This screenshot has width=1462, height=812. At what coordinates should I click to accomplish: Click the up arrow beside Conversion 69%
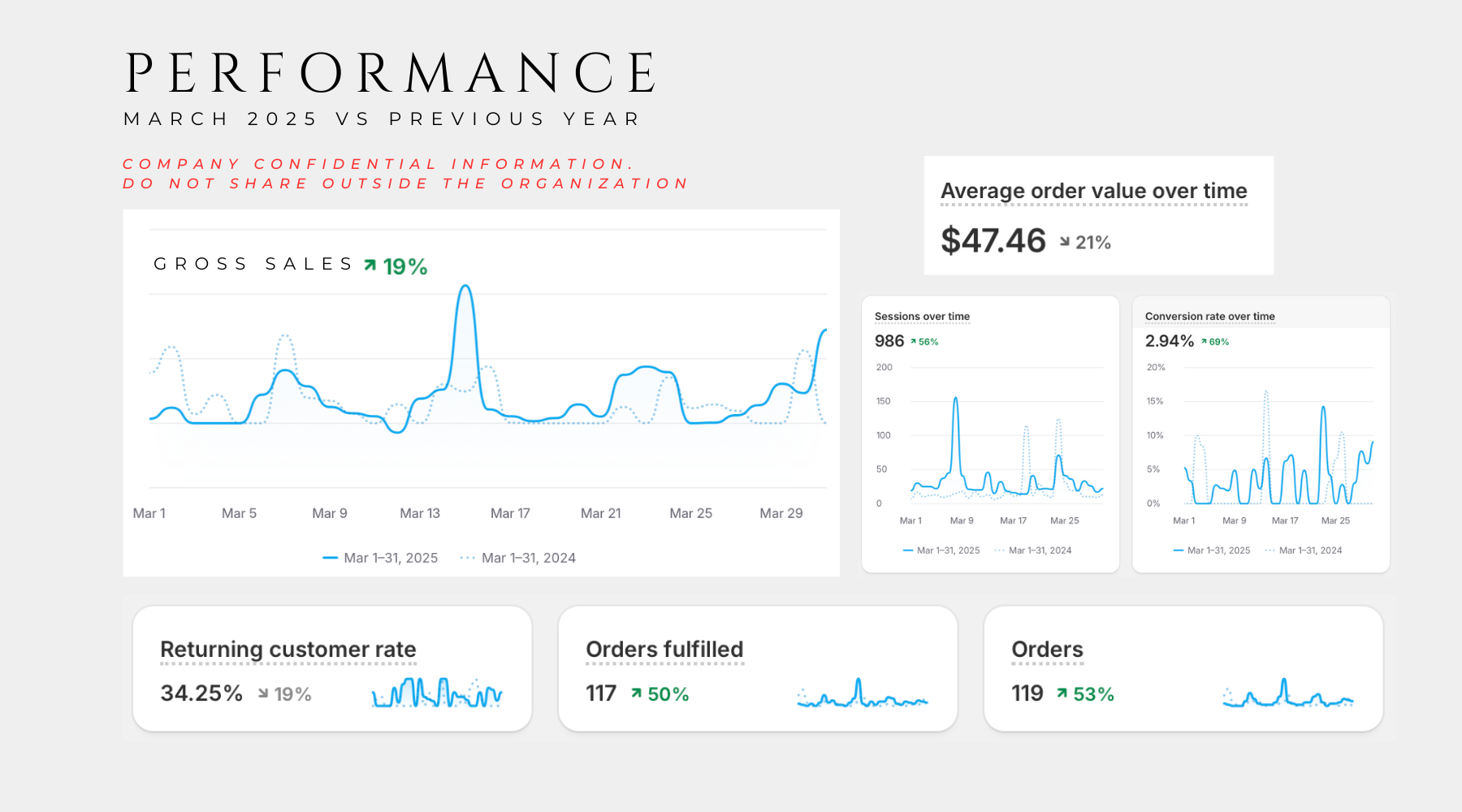pyautogui.click(x=1204, y=342)
